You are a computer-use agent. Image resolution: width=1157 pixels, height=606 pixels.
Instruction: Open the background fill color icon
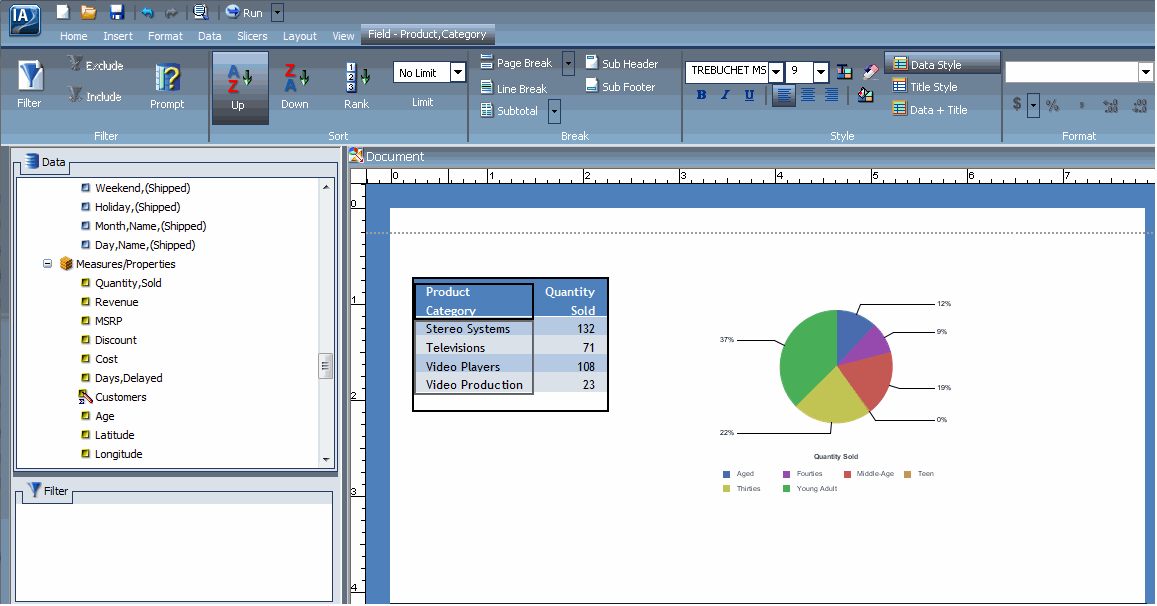[866, 94]
